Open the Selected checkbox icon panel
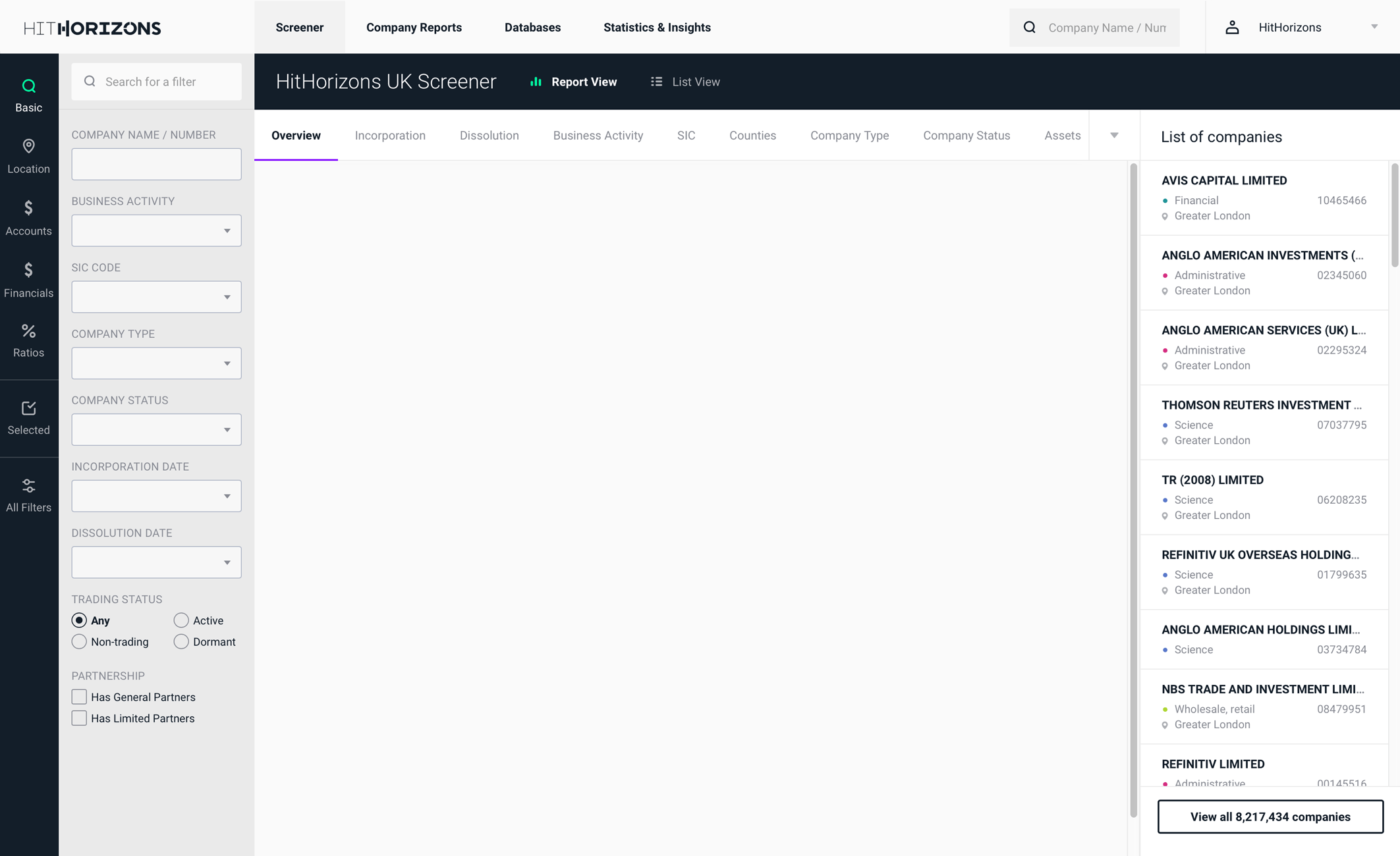The height and width of the screenshot is (856, 1400). click(x=28, y=408)
